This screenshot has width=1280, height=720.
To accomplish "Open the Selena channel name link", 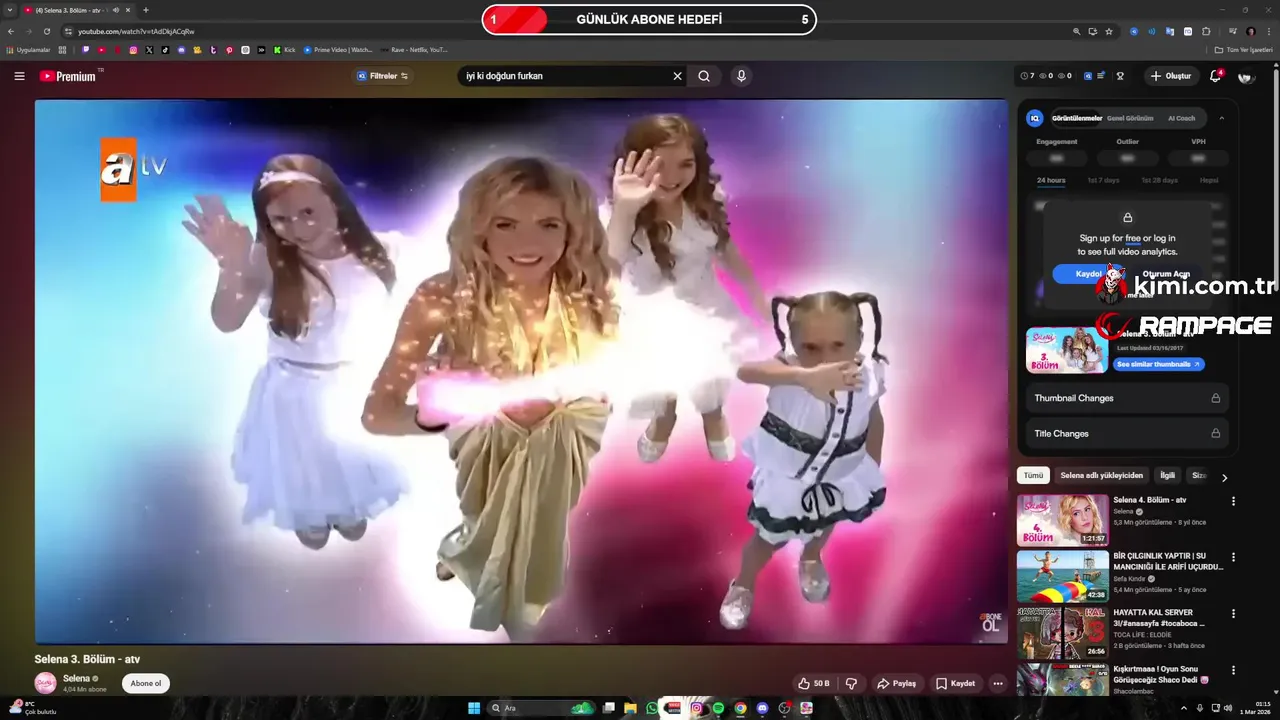I will [76, 678].
